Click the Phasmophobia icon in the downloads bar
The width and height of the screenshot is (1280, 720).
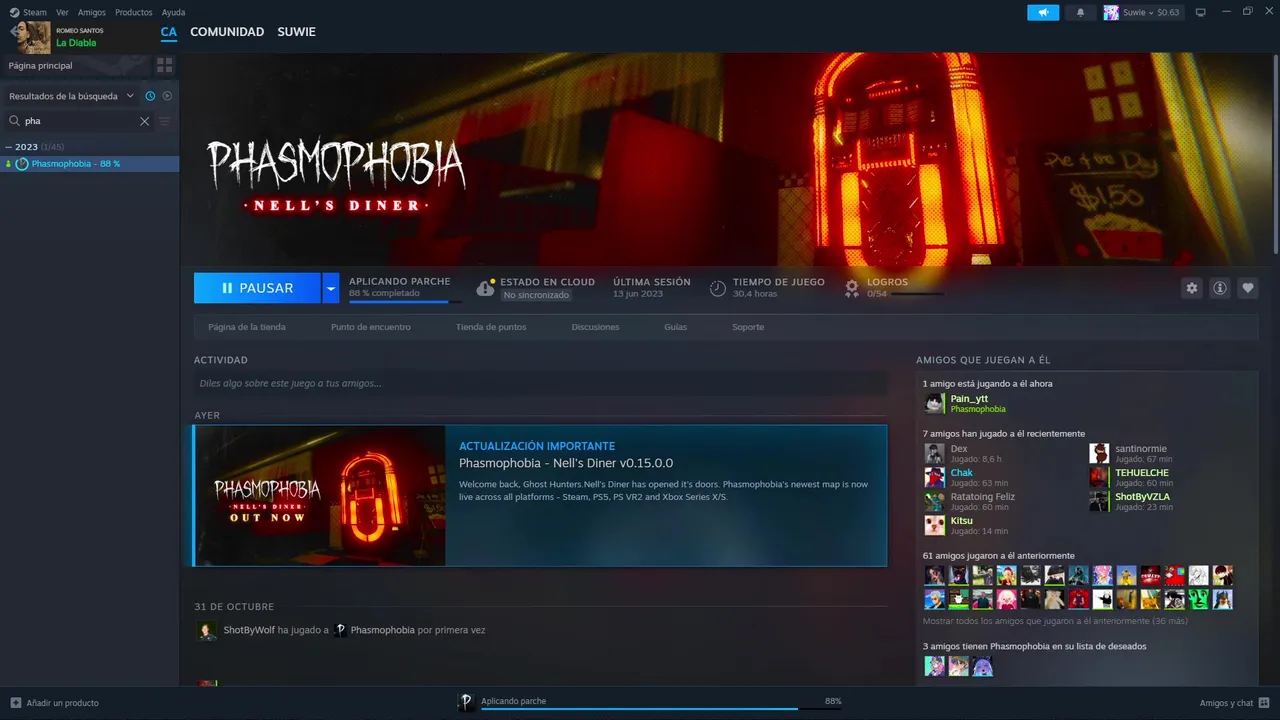(466, 703)
